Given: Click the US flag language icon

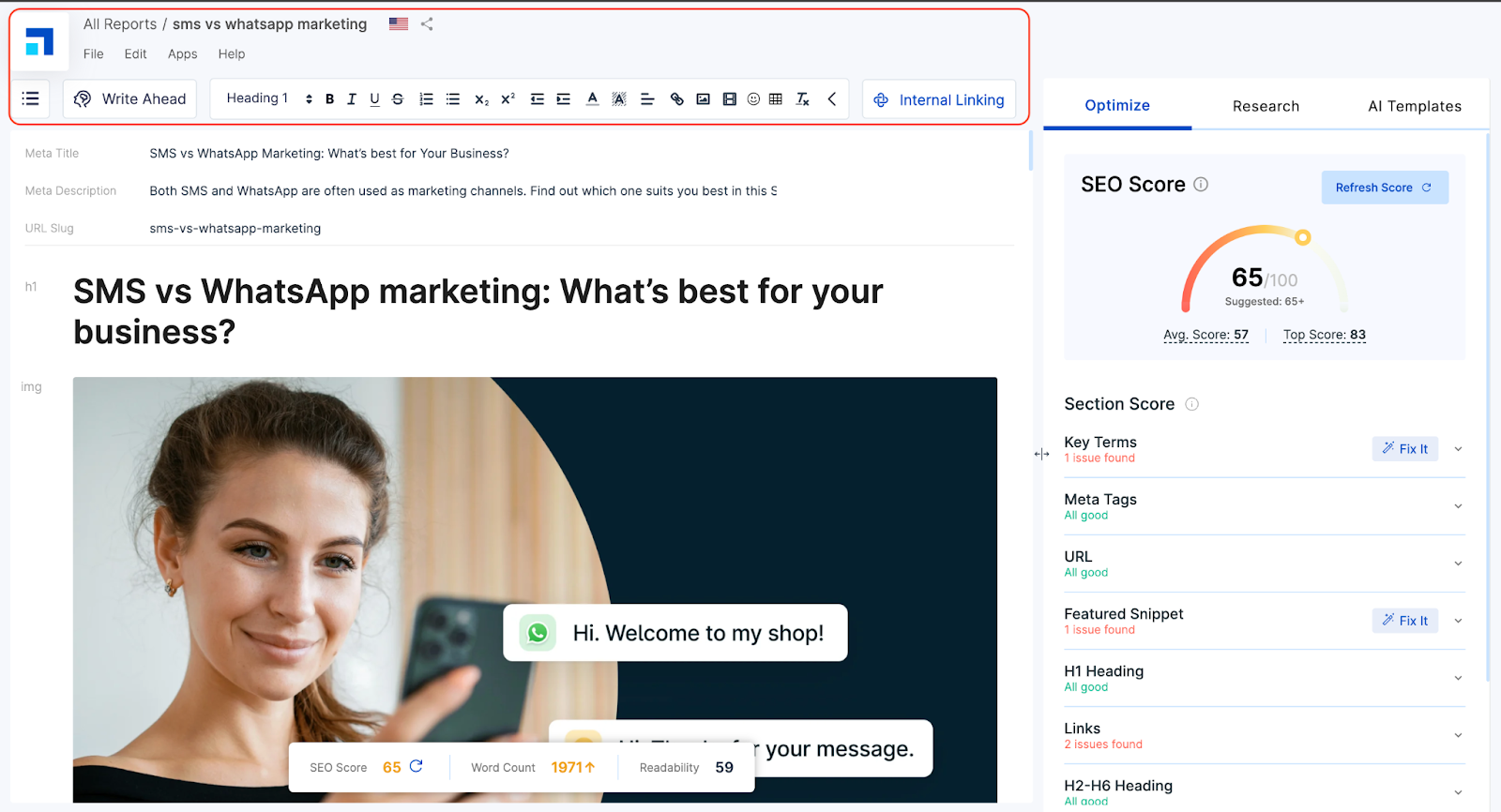Looking at the screenshot, I should pos(399,24).
